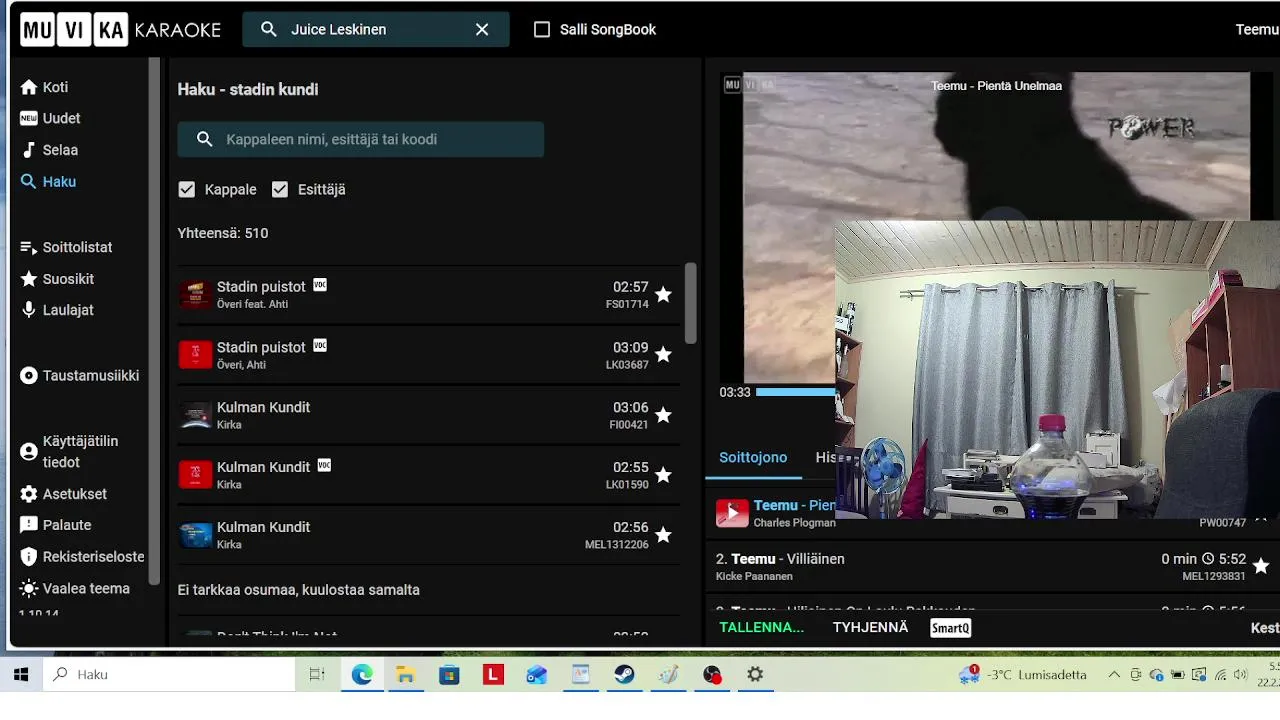Click TALLENNA... save queue button
Image resolution: width=1280 pixels, height=720 pixels.
(x=762, y=628)
